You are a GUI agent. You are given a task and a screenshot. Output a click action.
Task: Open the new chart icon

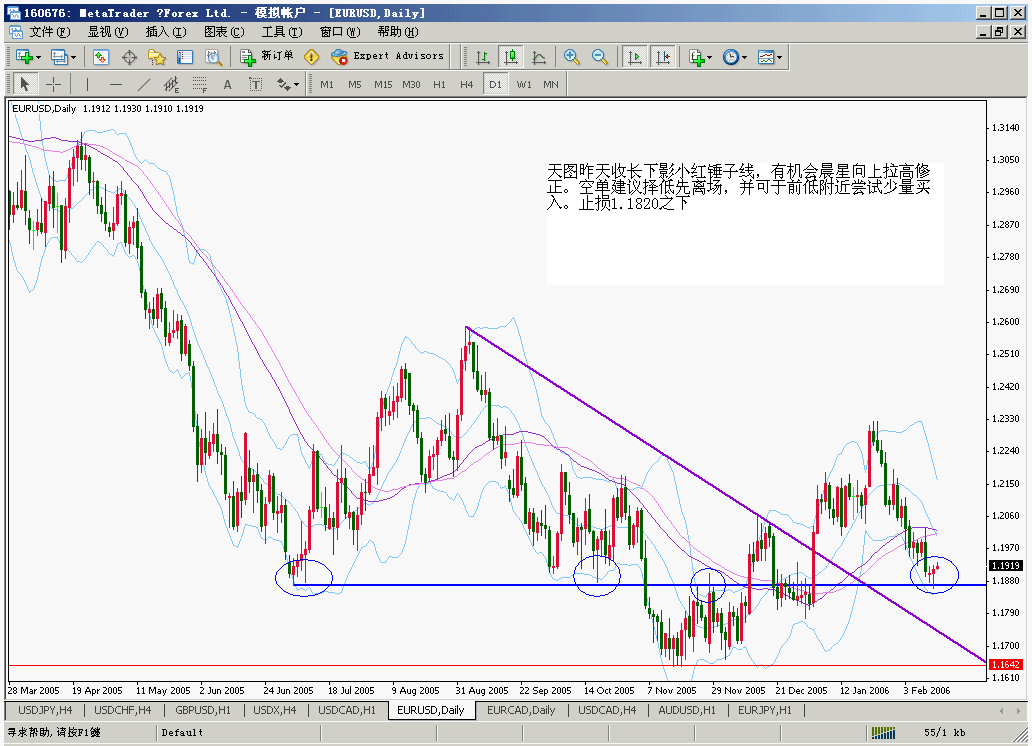click(x=24, y=57)
